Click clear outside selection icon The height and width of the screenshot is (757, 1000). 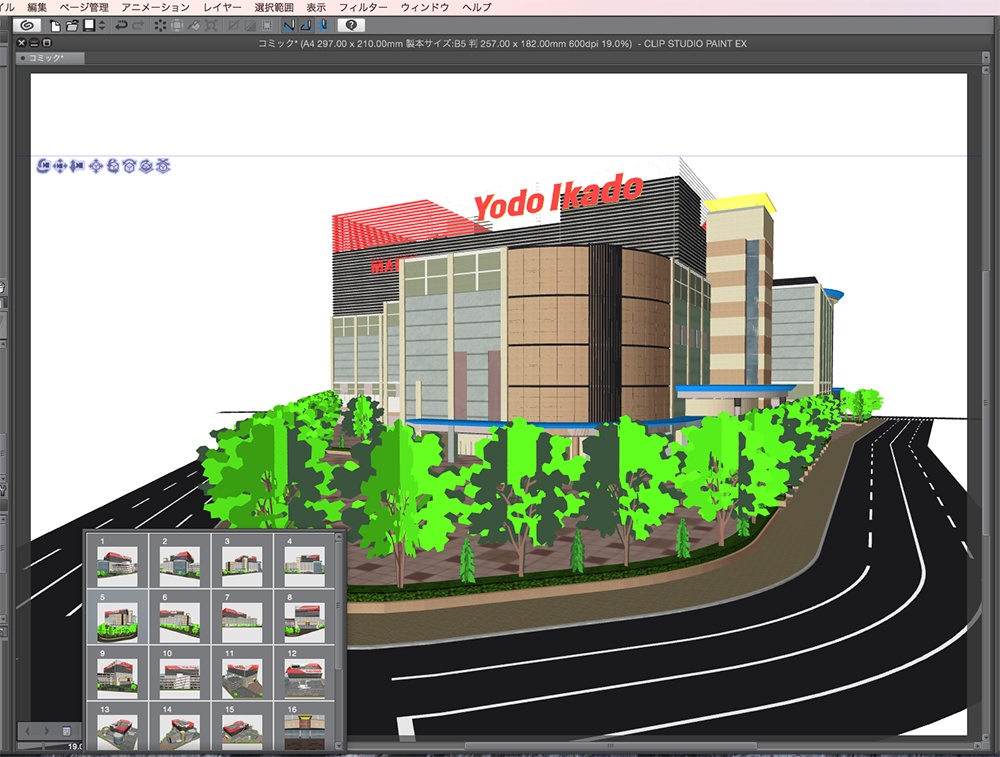(177, 26)
